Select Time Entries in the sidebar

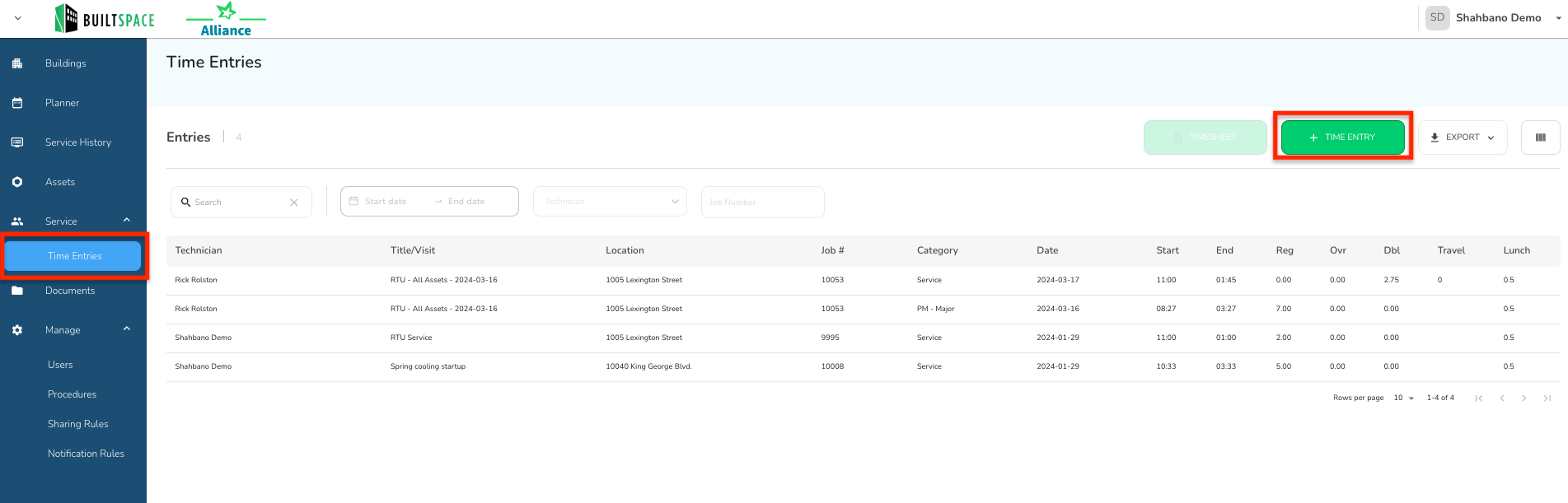point(74,256)
